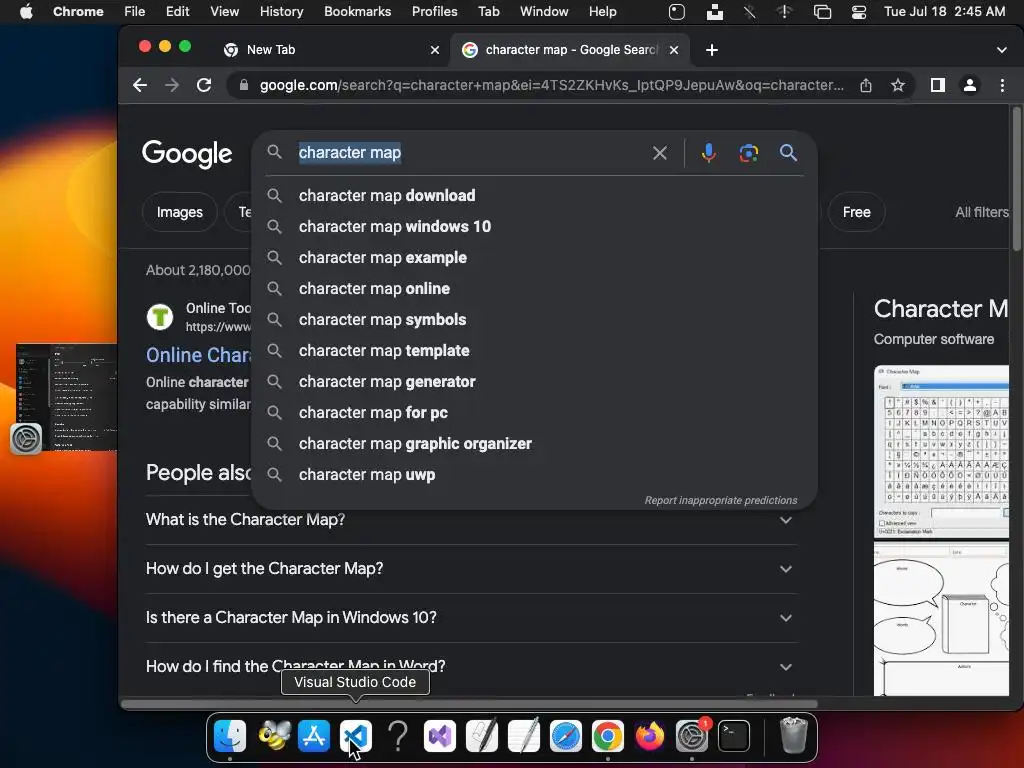The height and width of the screenshot is (768, 1024).
Task: Choose suggestion "character map download"
Action: pyautogui.click(x=534, y=196)
